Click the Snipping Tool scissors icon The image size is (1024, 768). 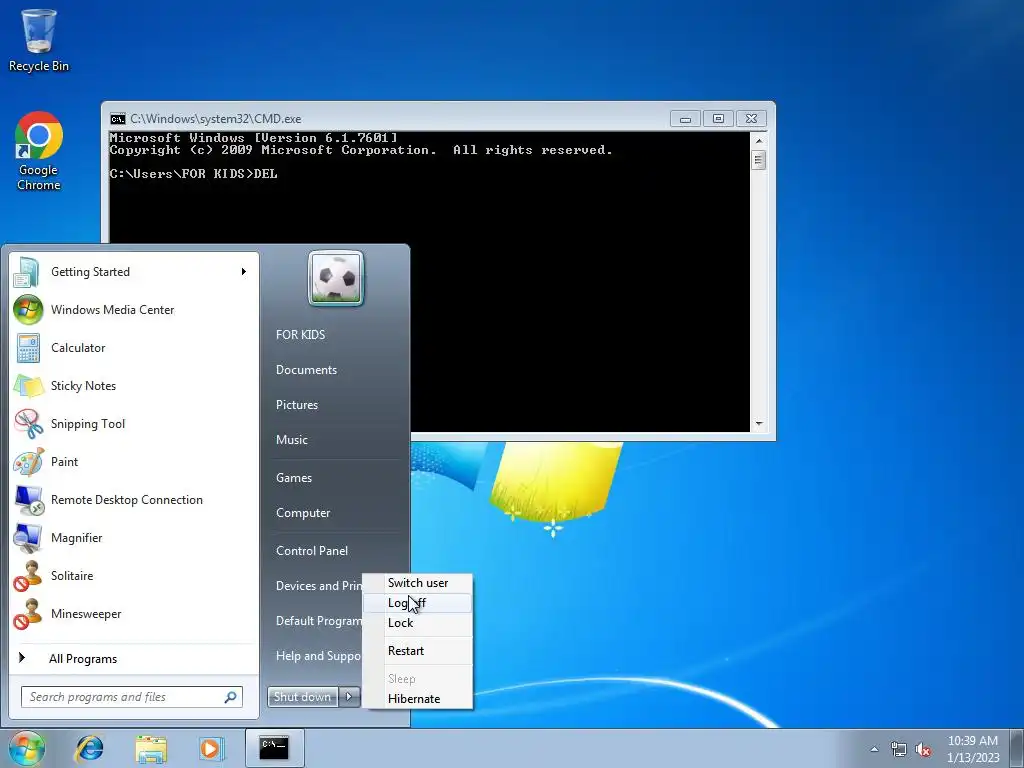pyautogui.click(x=28, y=423)
